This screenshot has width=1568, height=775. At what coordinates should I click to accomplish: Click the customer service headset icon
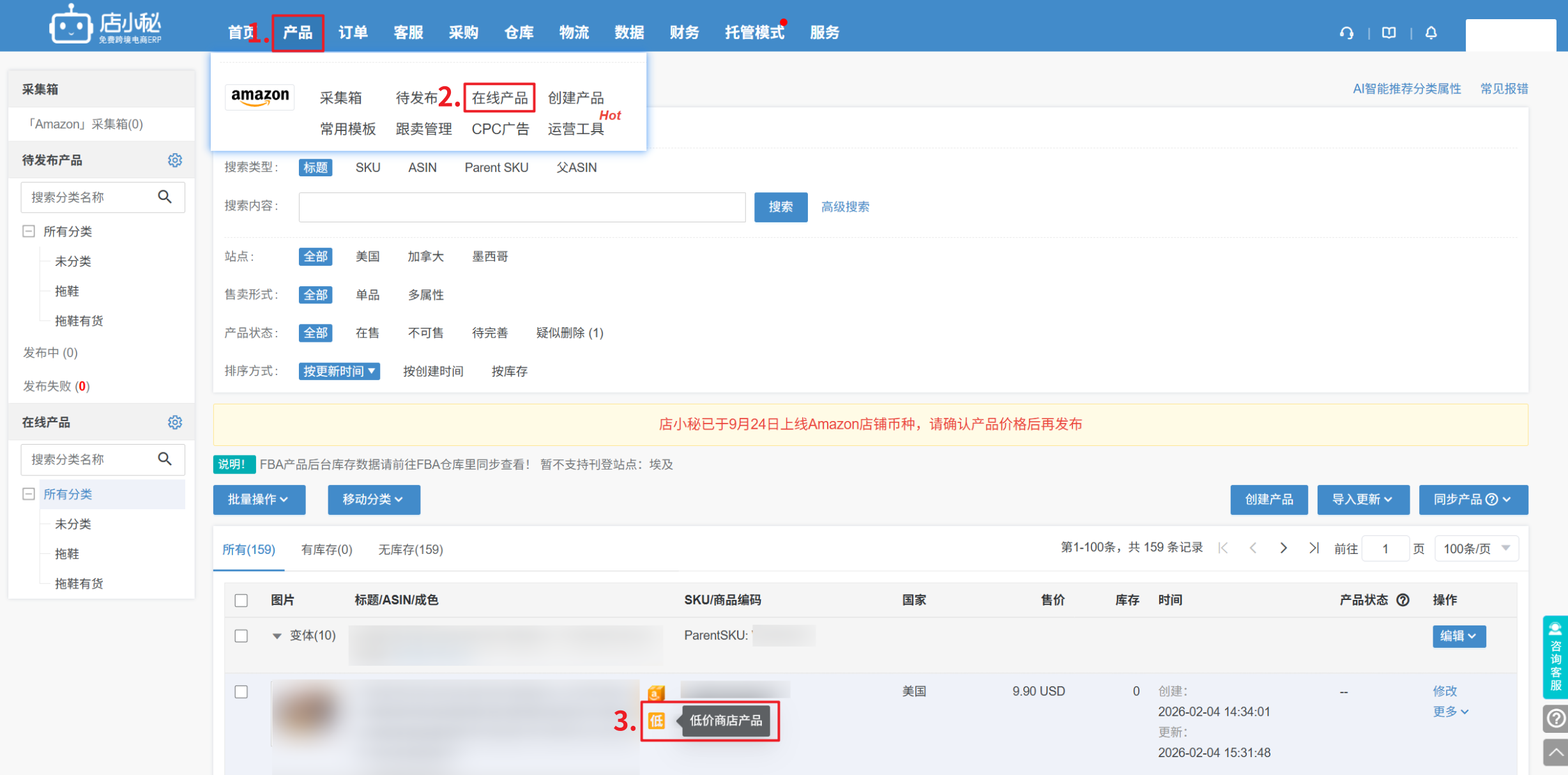tap(1346, 33)
